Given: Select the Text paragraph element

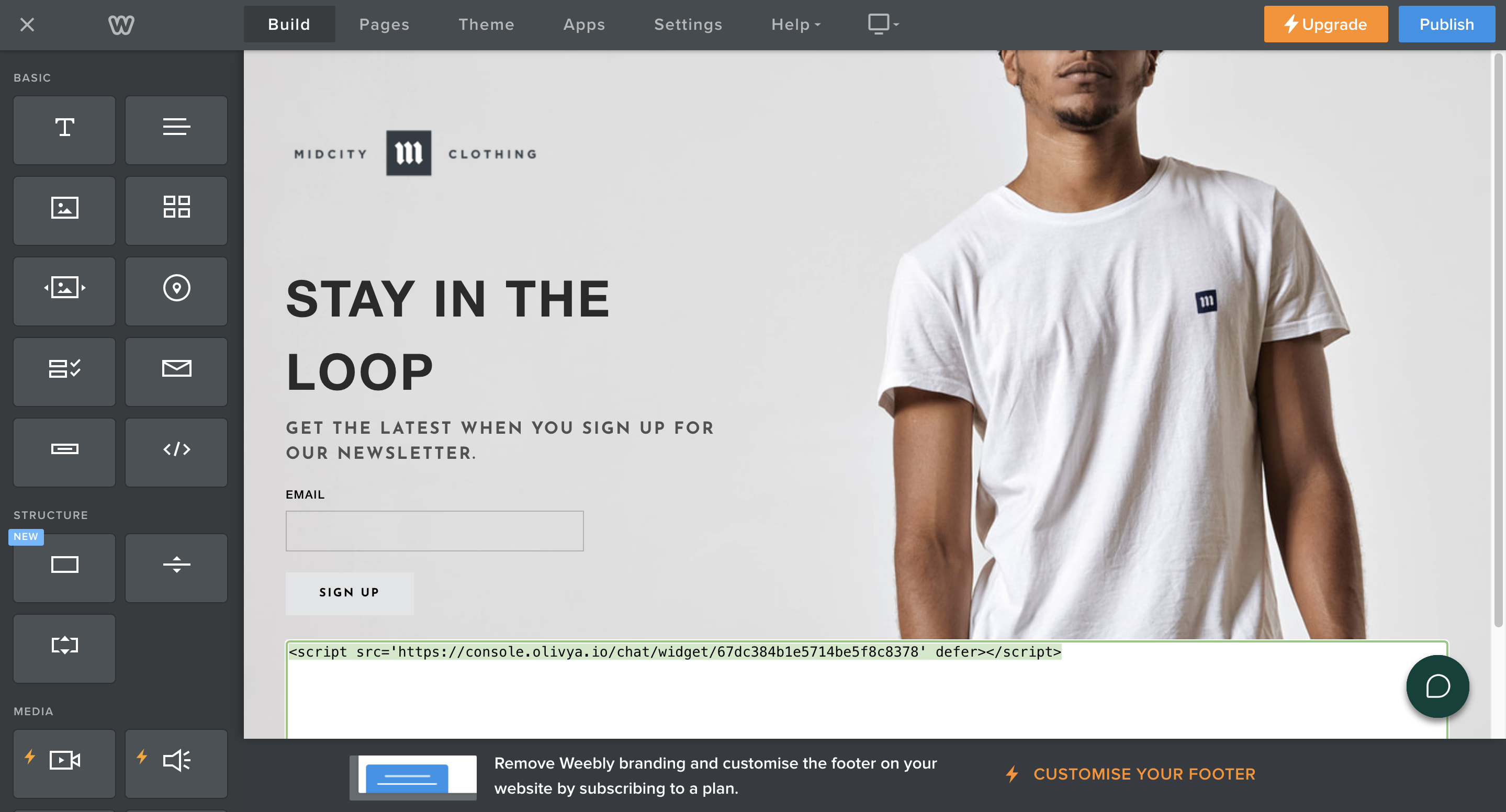Looking at the screenshot, I should [x=176, y=130].
